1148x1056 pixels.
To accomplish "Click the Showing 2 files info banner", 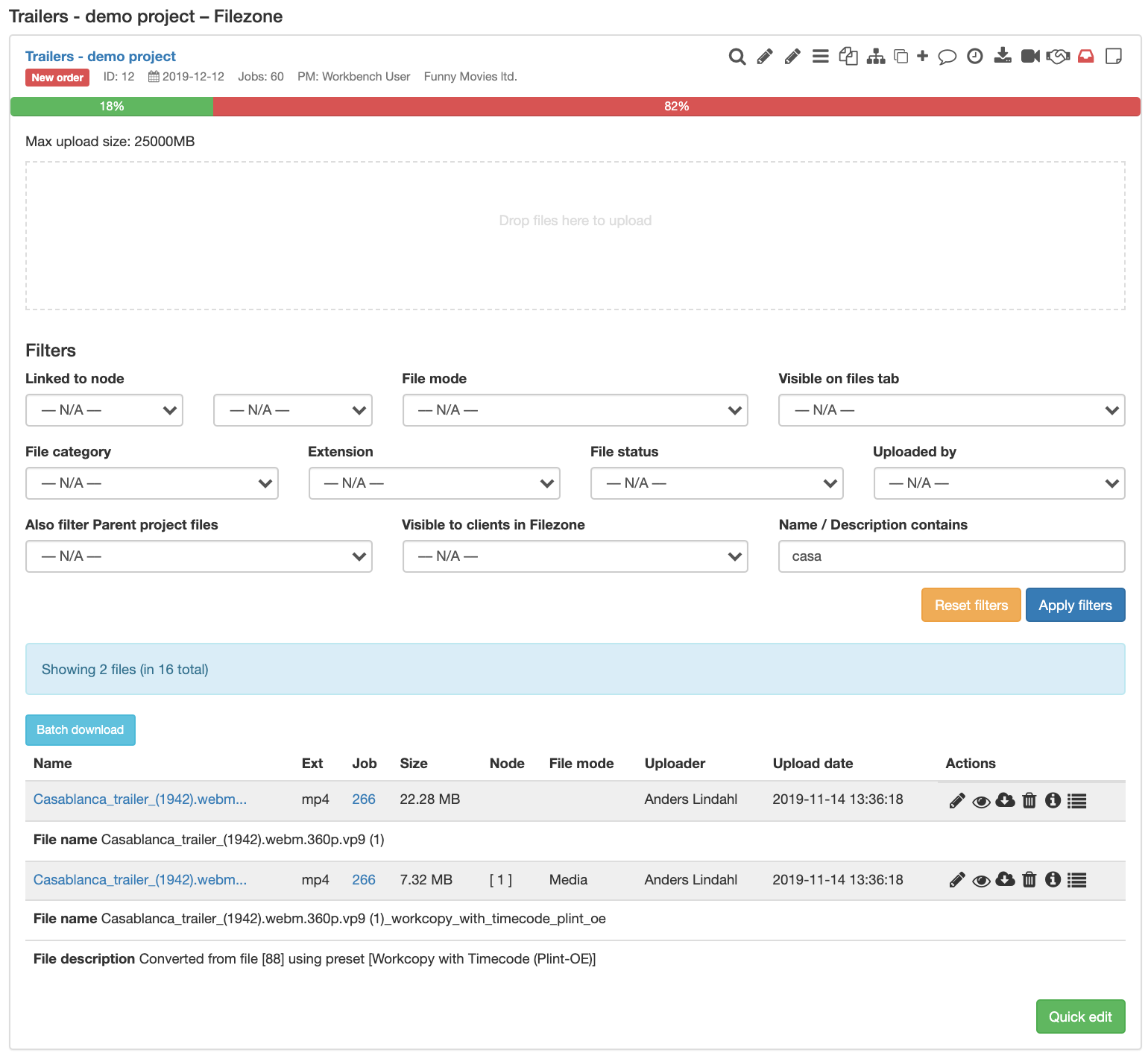I will click(575, 669).
